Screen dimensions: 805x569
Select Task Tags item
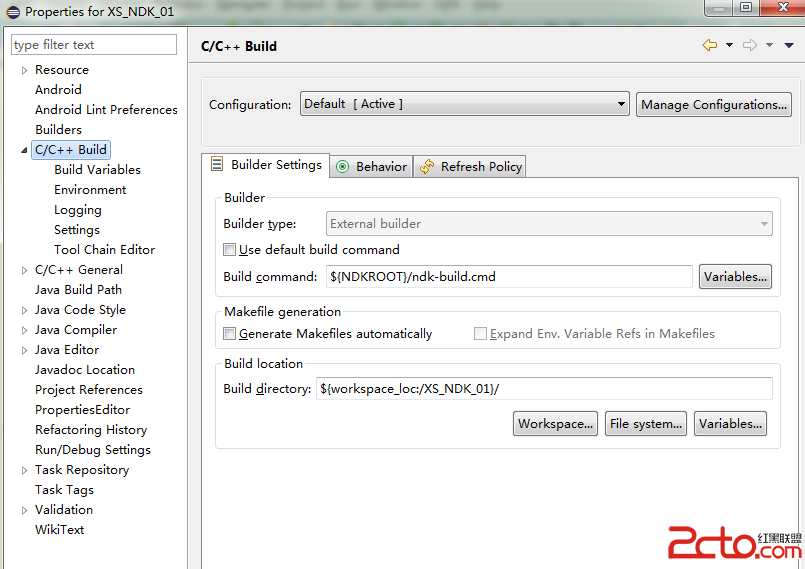click(64, 490)
